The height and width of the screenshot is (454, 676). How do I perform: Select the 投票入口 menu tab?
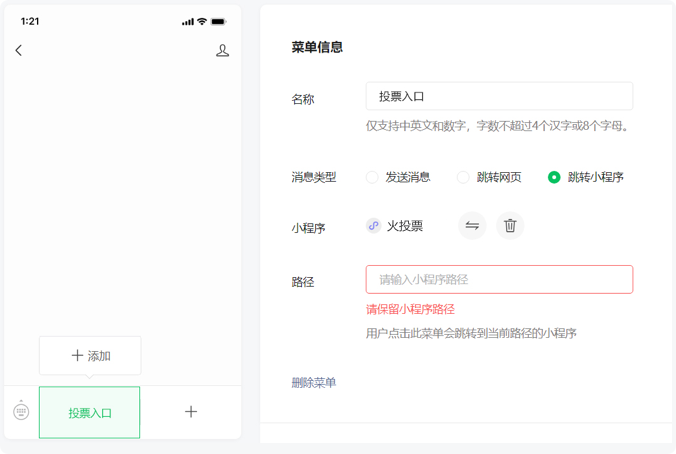tap(90, 412)
